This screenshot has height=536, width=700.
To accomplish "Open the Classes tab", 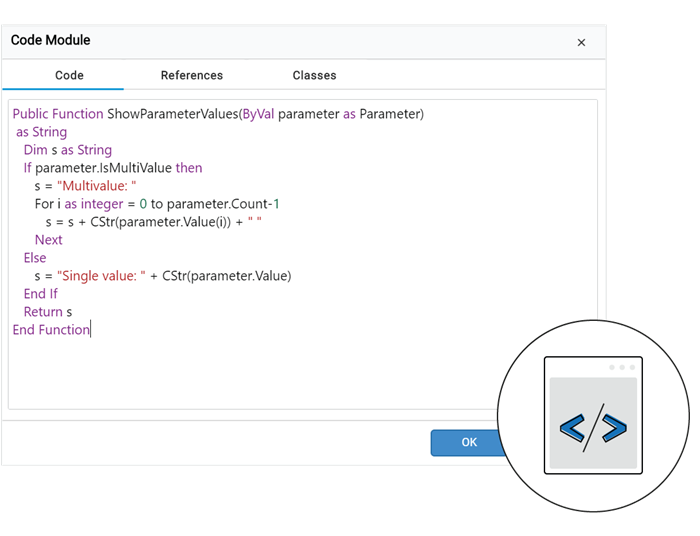I will click(x=314, y=75).
